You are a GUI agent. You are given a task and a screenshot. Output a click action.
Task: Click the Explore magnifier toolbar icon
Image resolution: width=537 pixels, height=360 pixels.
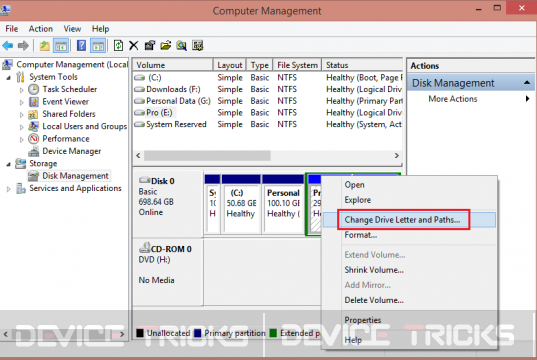click(x=182, y=45)
